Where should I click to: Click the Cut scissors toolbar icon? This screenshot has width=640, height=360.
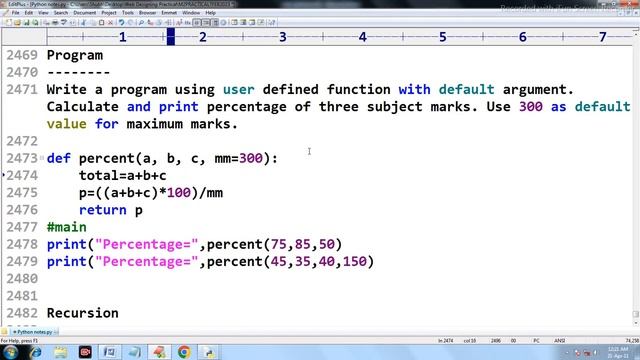click(84, 22)
